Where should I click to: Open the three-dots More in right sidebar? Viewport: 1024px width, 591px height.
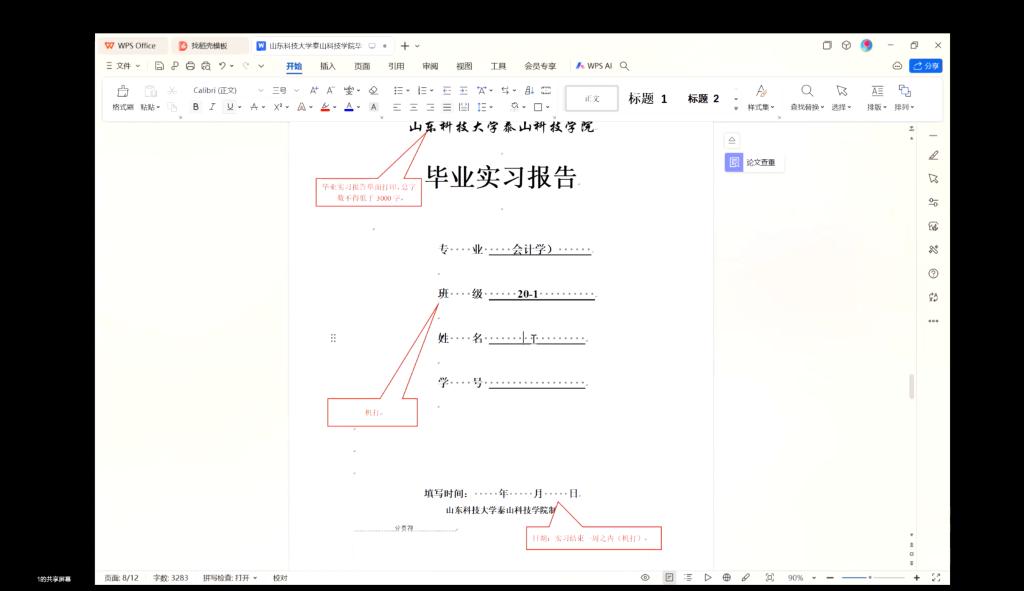pyautogui.click(x=933, y=321)
